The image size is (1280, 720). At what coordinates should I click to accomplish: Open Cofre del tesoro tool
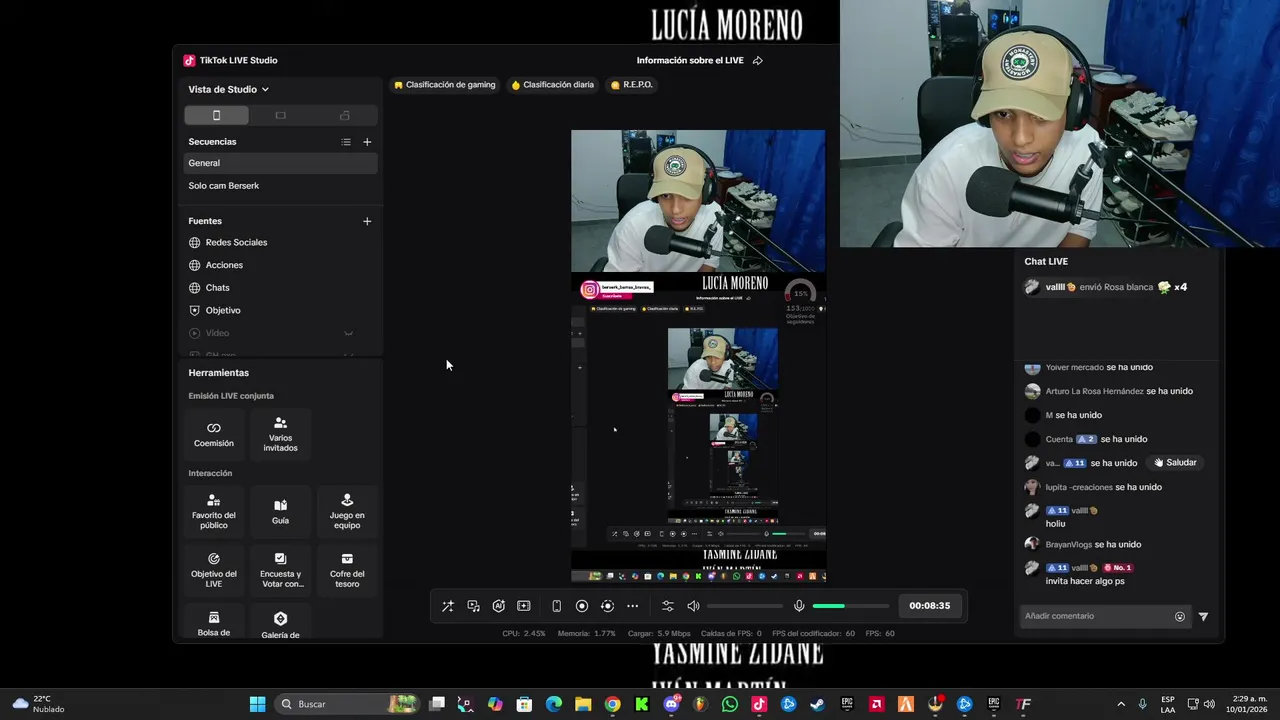pyautogui.click(x=347, y=571)
